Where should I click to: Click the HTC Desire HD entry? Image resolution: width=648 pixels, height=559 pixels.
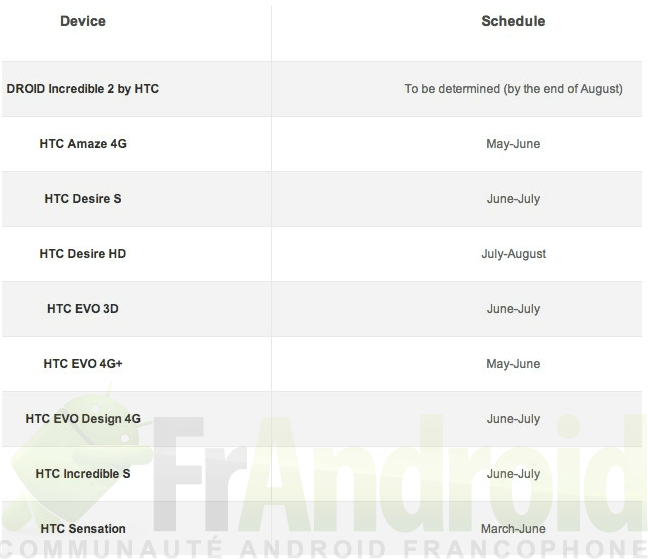(83, 254)
